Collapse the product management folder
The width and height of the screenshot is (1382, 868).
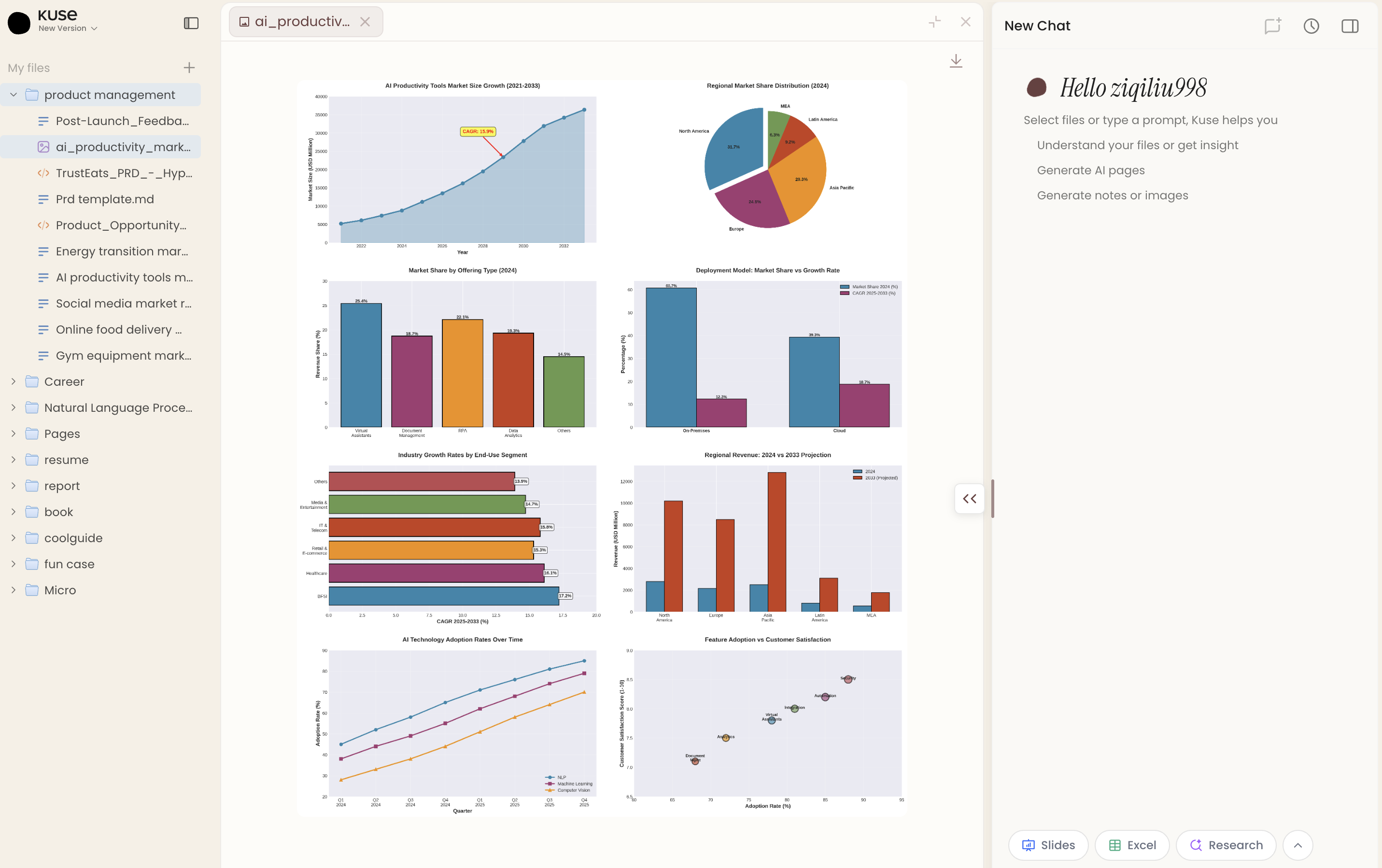14,95
